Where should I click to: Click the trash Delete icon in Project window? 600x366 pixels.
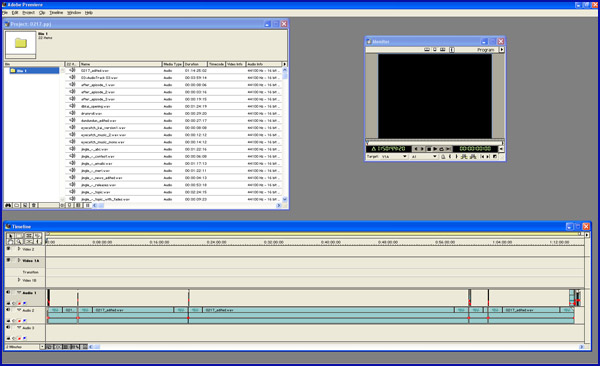click(34, 206)
